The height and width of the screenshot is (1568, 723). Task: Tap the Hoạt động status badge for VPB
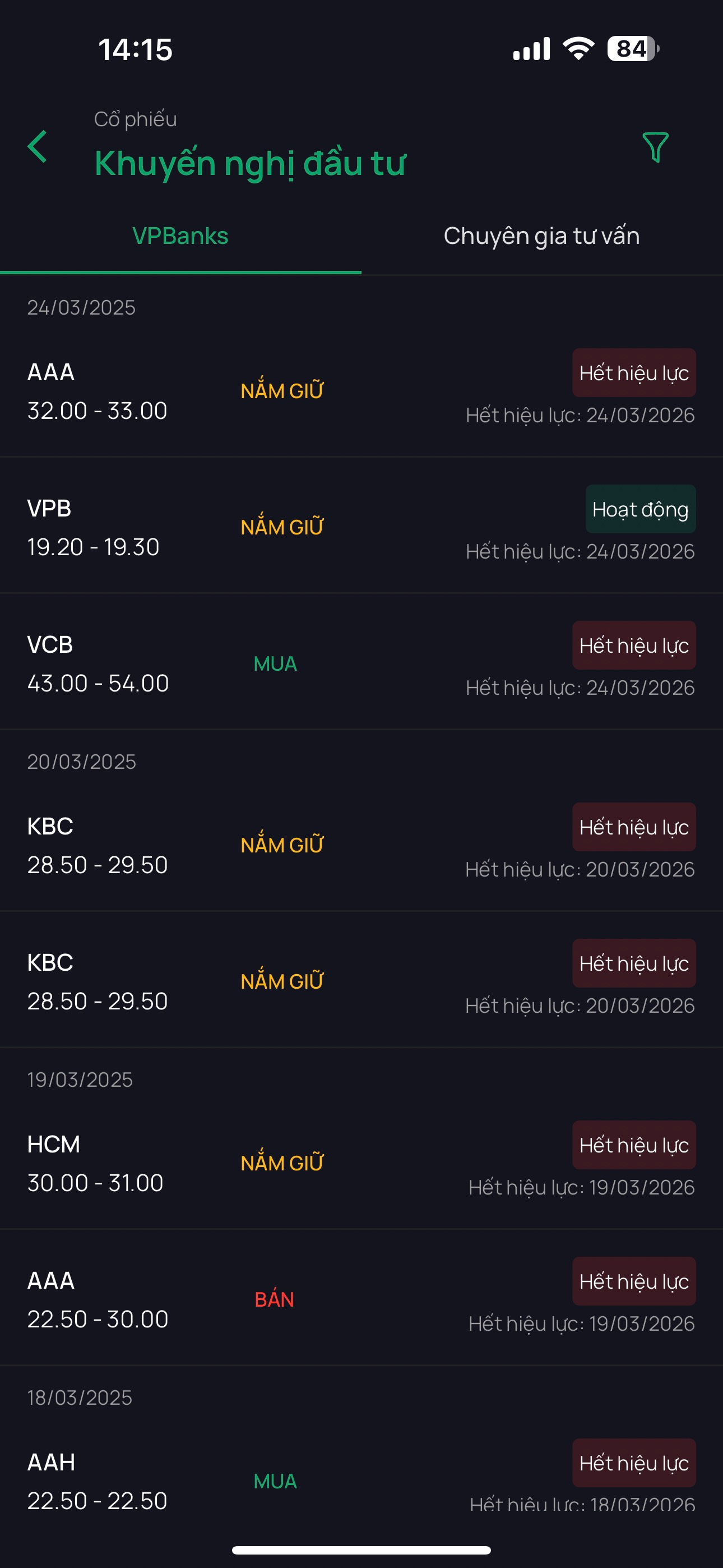click(640, 509)
